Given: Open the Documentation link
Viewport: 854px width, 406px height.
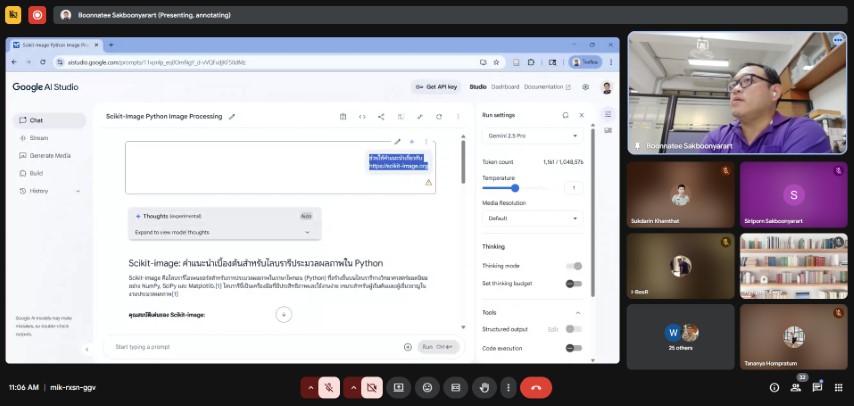Looking at the screenshot, I should tap(546, 87).
